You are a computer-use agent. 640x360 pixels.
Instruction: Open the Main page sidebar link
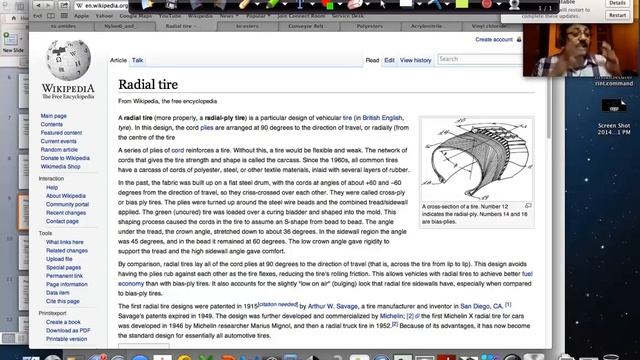coord(53,116)
